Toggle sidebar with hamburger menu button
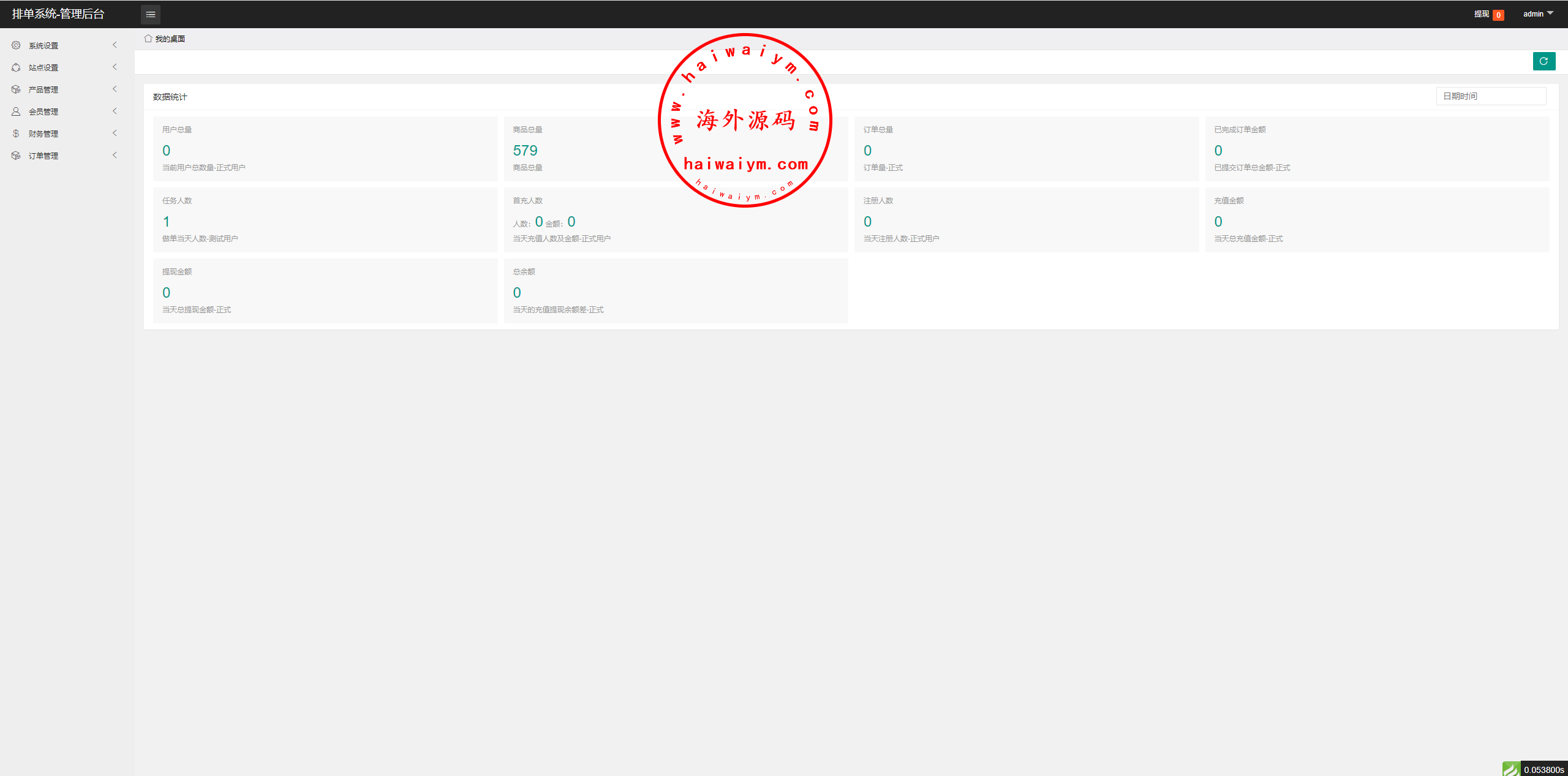 point(151,14)
